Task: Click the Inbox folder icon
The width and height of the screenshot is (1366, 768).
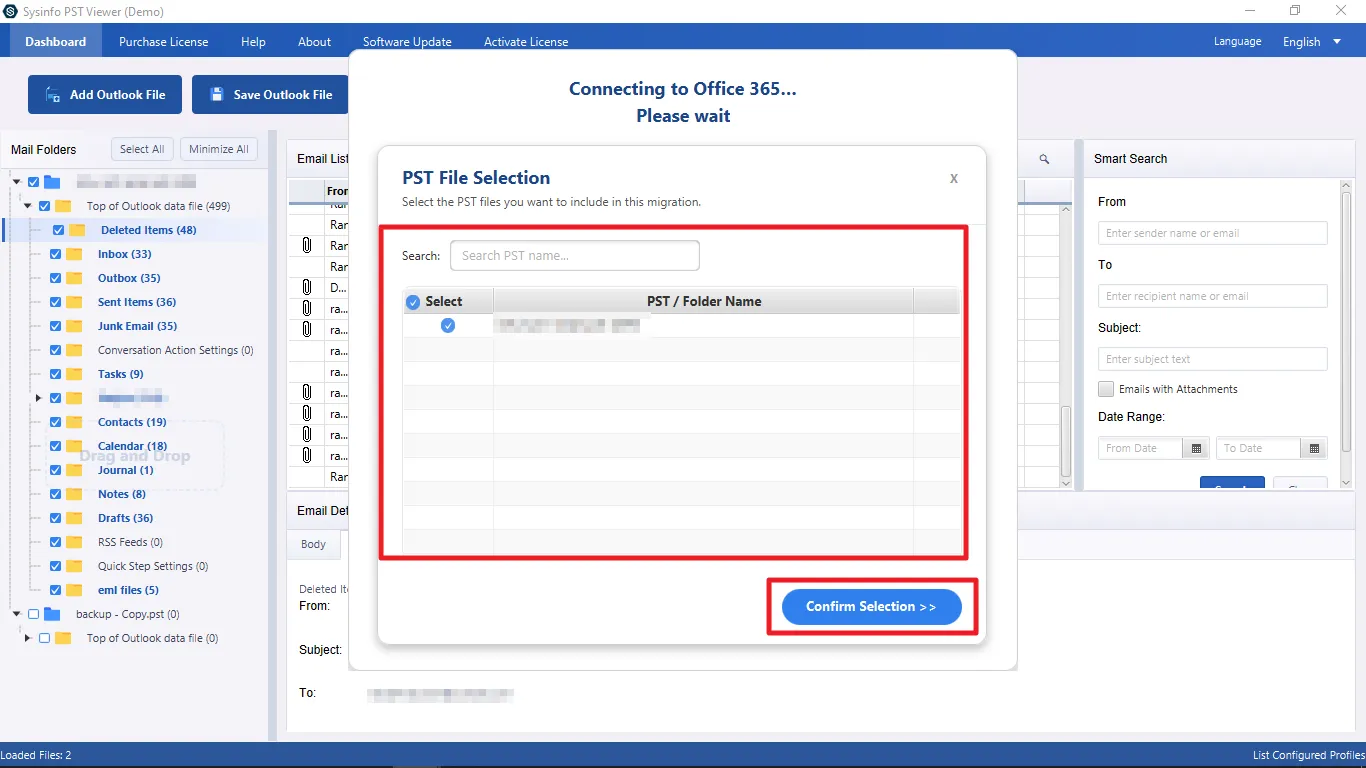Action: point(74,254)
